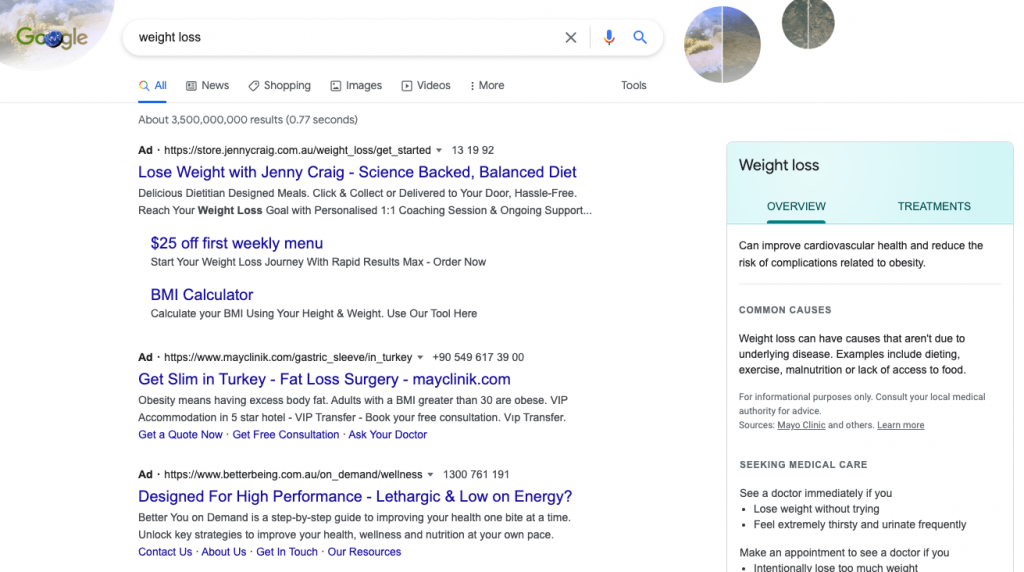Image resolution: width=1024 pixels, height=572 pixels.
Task: Click the Jenny Craig phone number 13 19 92
Action: pyautogui.click(x=473, y=150)
